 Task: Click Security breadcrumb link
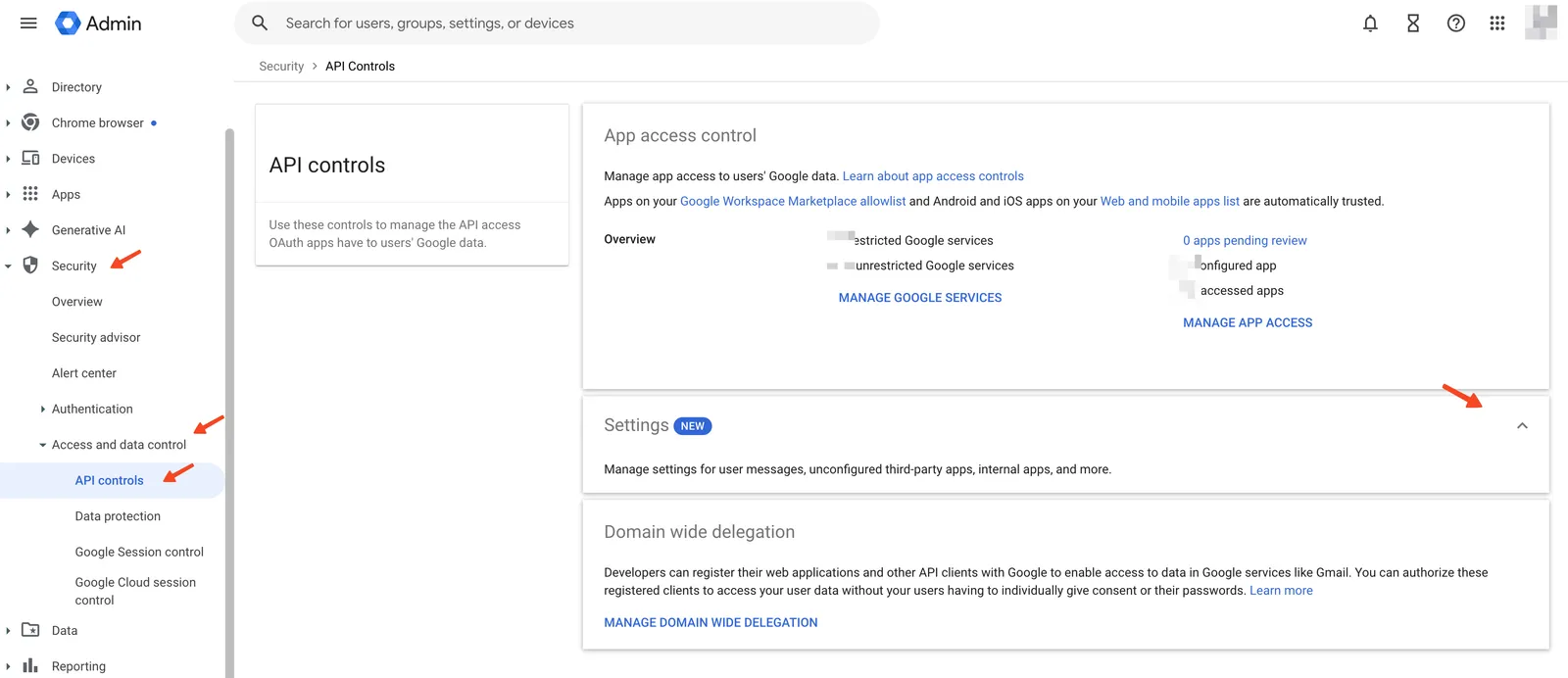point(281,67)
